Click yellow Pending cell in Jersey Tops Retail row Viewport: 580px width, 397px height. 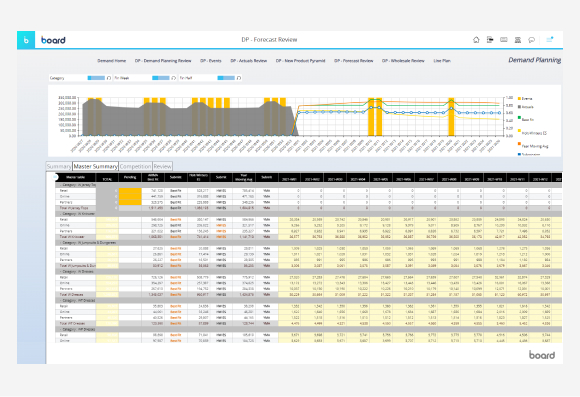coord(130,191)
